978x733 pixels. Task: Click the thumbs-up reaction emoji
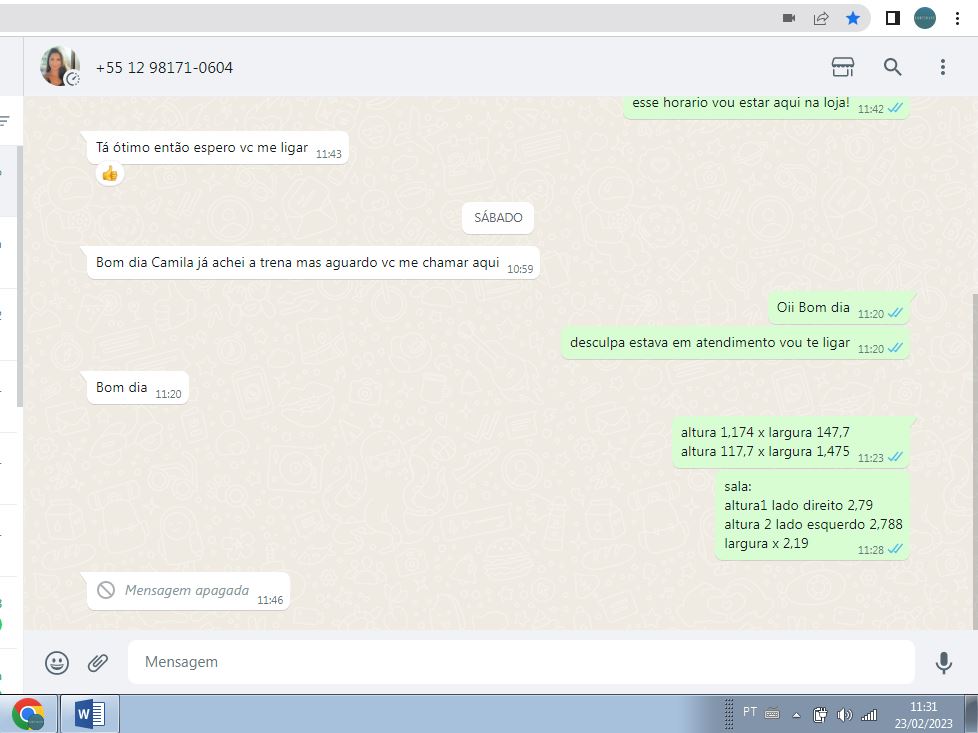pos(110,173)
